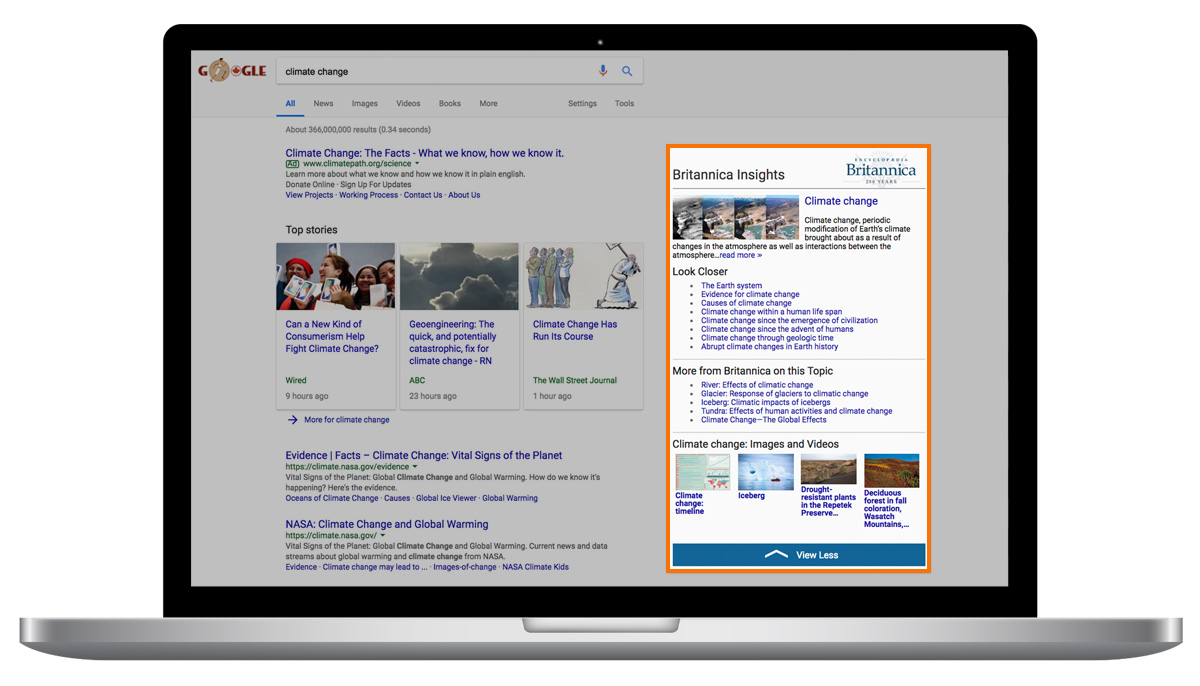Expand the More search menu
Image resolution: width=1200 pixels, height=686 pixels.
[x=488, y=103]
